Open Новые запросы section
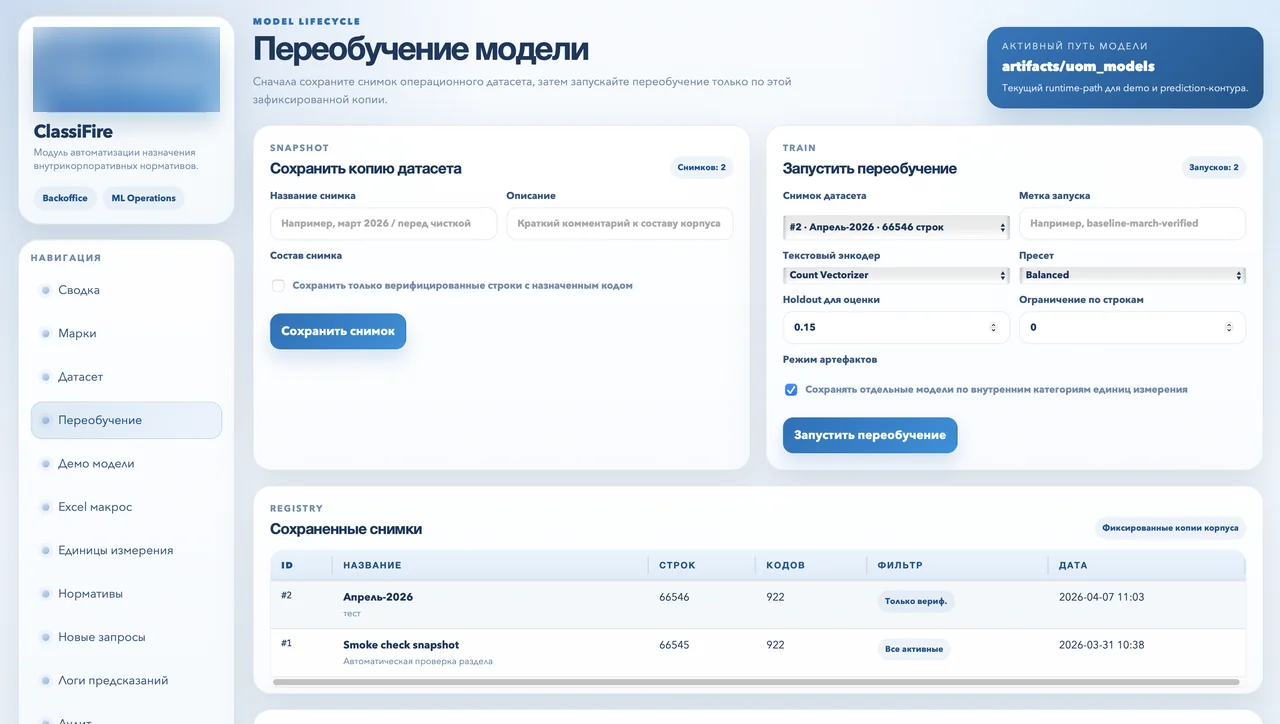 point(126,637)
